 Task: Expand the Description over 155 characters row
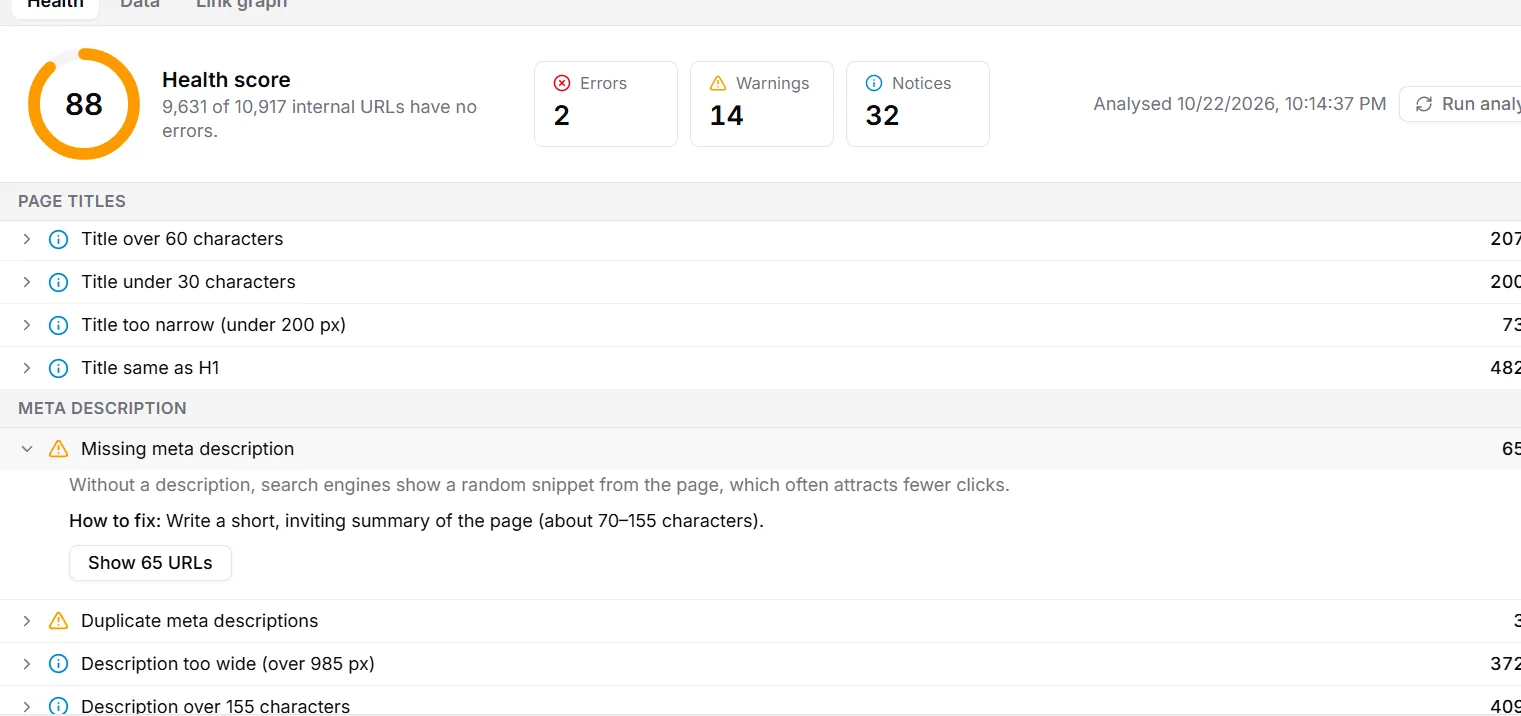[27, 706]
